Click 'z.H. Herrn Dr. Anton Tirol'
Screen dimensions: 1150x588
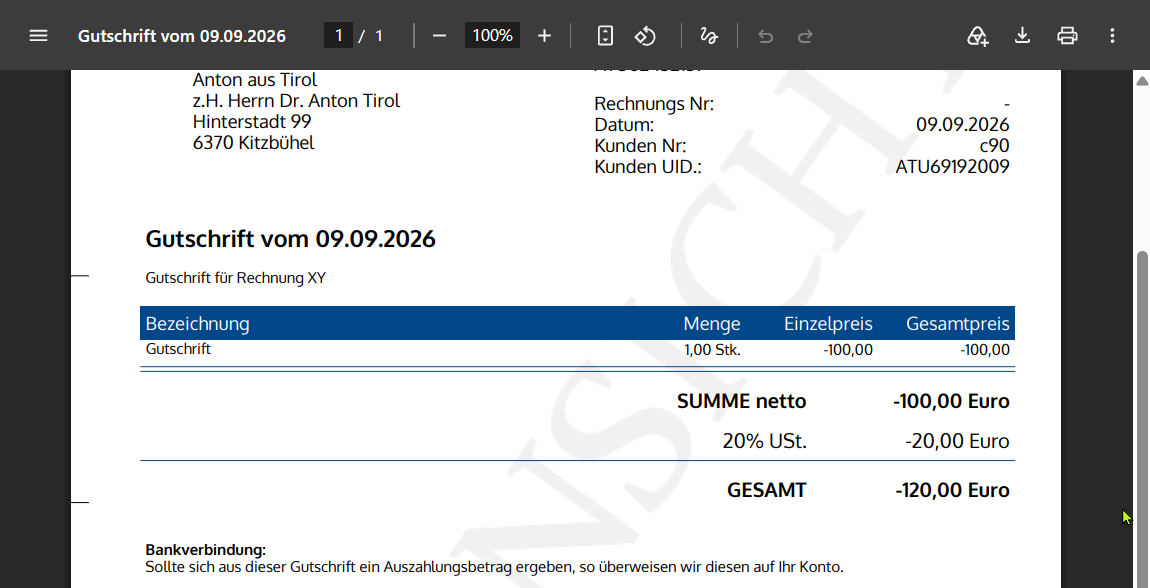point(296,100)
